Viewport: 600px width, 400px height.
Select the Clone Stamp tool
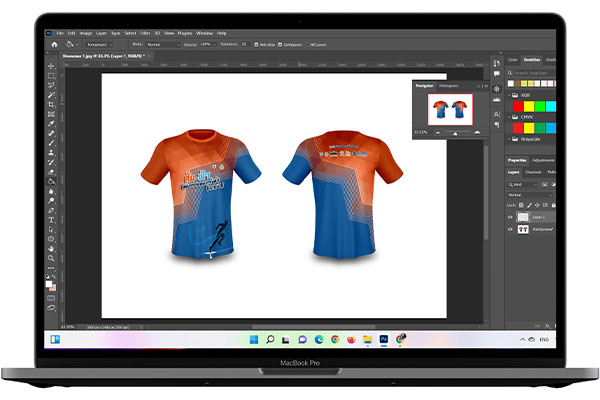point(51,152)
